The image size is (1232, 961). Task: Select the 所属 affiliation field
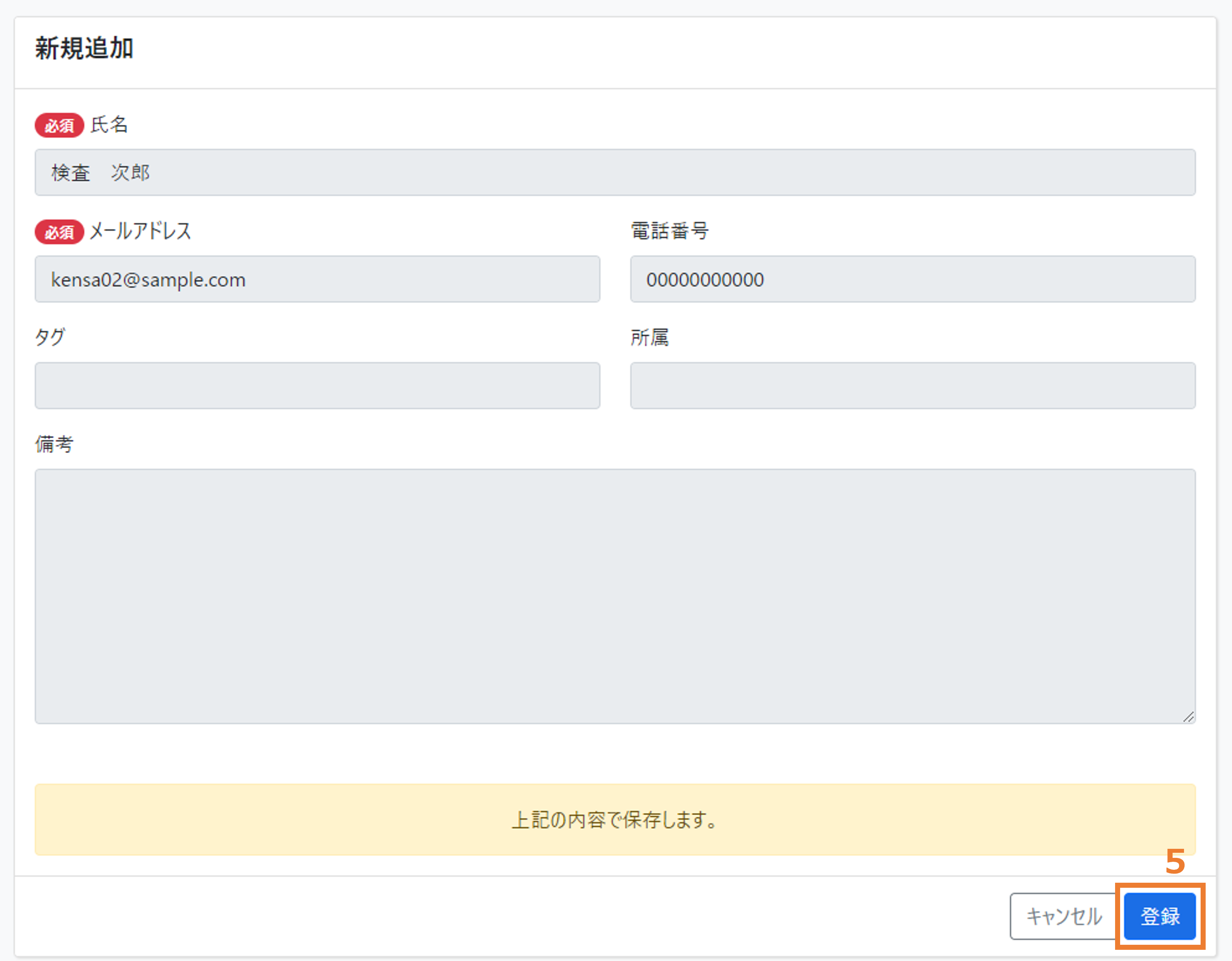(912, 386)
